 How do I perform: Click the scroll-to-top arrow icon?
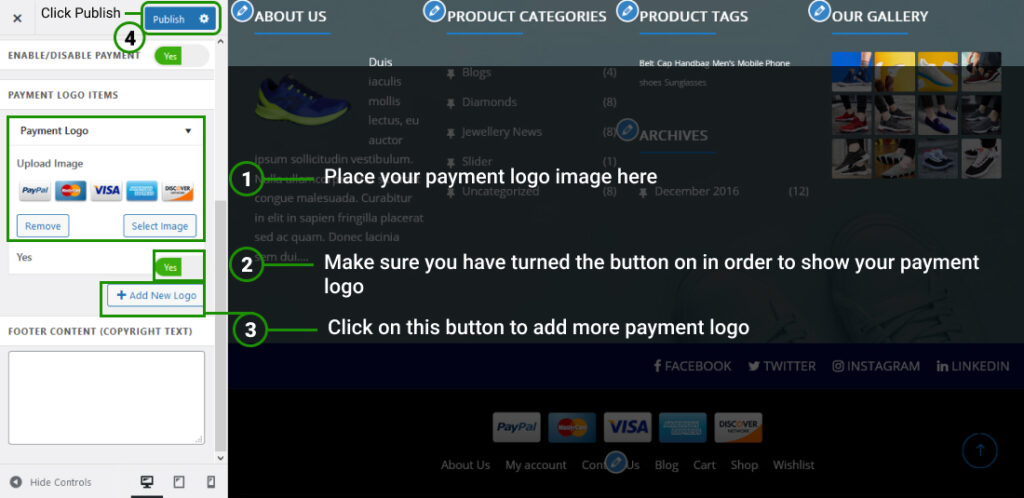tap(979, 451)
